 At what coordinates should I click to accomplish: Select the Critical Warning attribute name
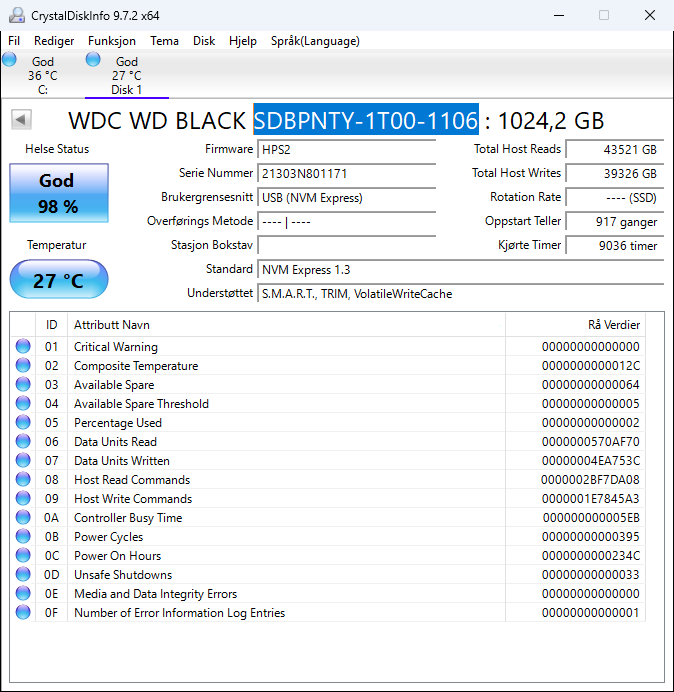pos(116,347)
